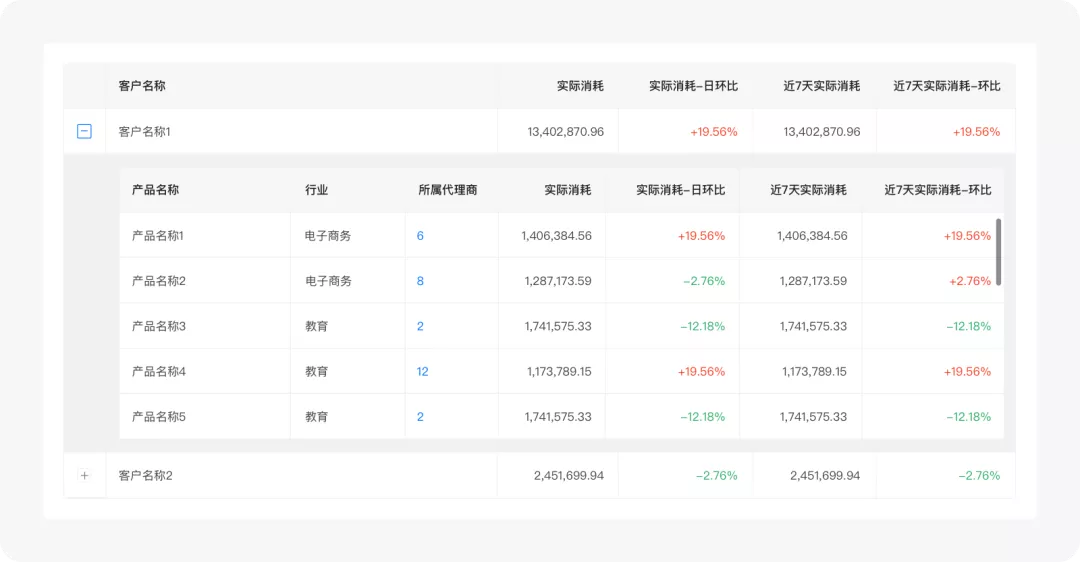This screenshot has width=1080, height=562.
Task: Click the 行业 column header
Action: tap(316, 190)
